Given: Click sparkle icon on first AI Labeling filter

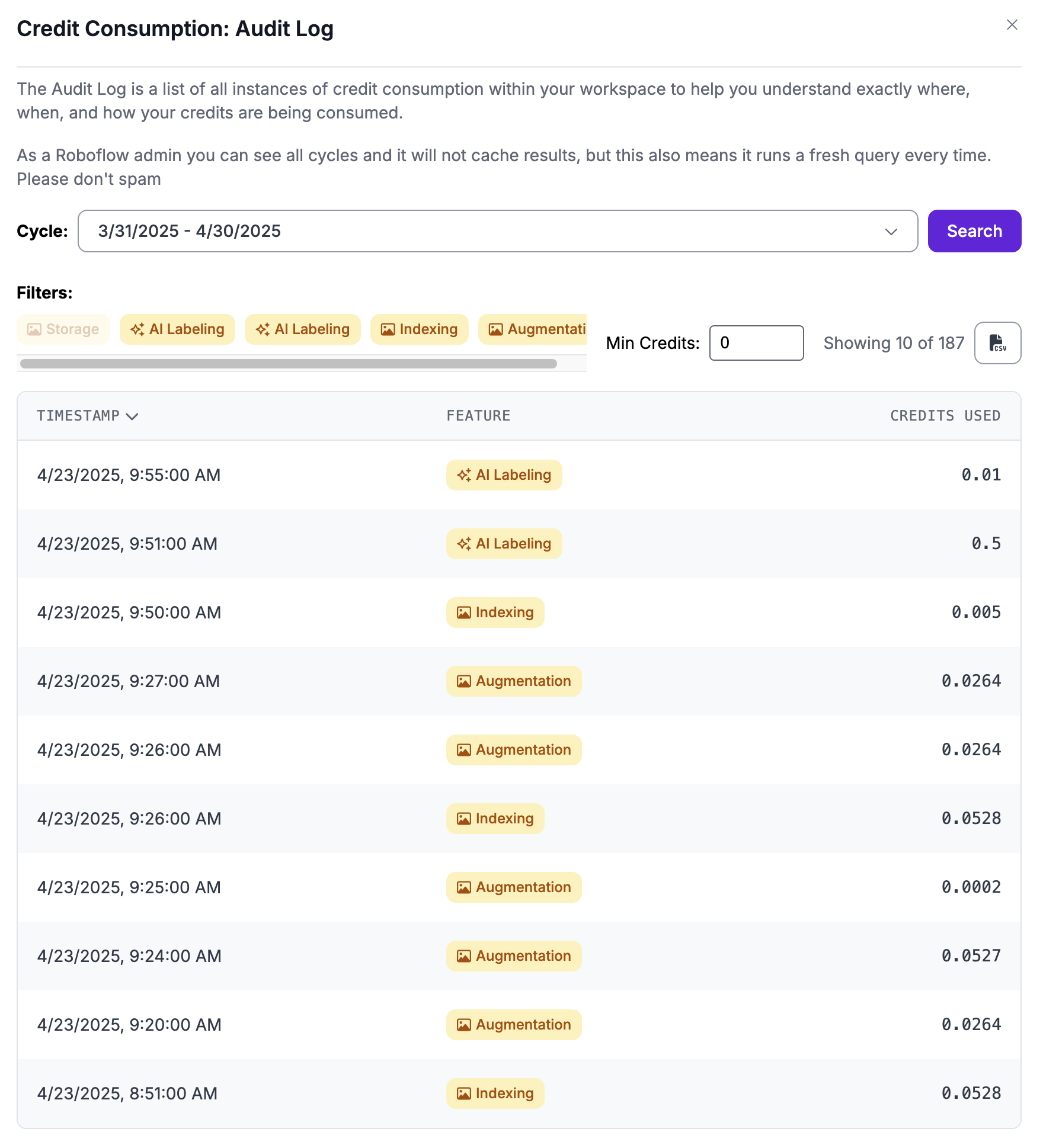Looking at the screenshot, I should point(137,329).
